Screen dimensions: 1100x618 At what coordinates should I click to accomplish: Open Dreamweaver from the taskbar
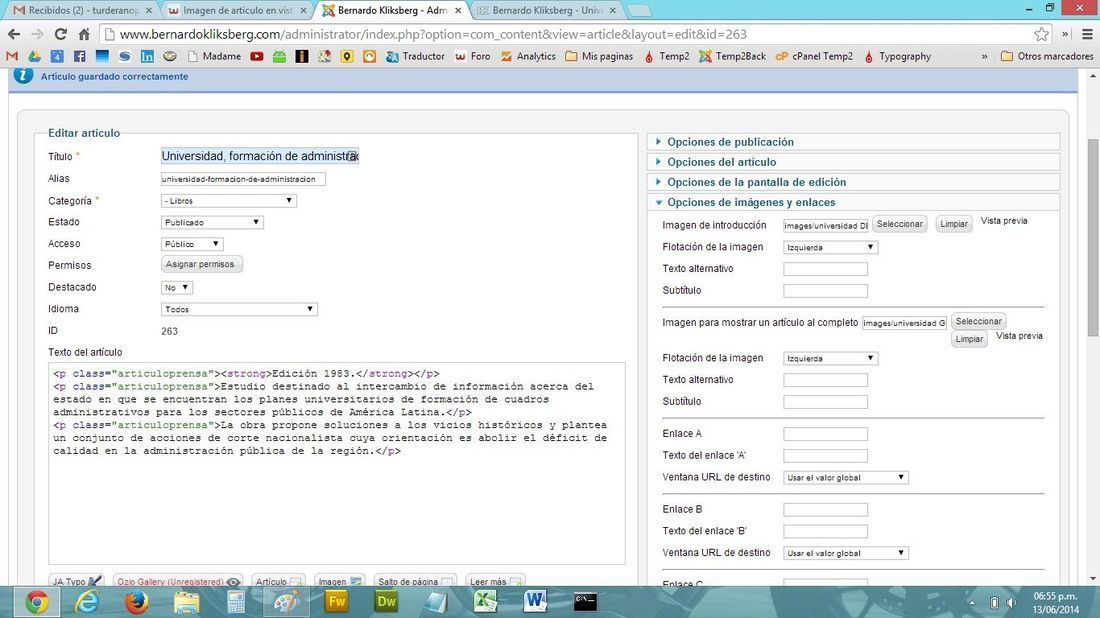tap(387, 602)
